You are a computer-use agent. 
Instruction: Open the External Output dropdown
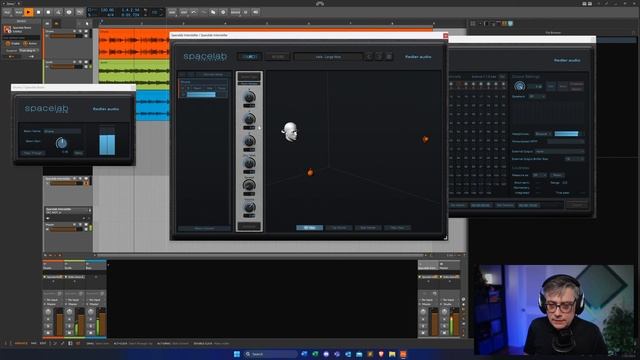559,151
